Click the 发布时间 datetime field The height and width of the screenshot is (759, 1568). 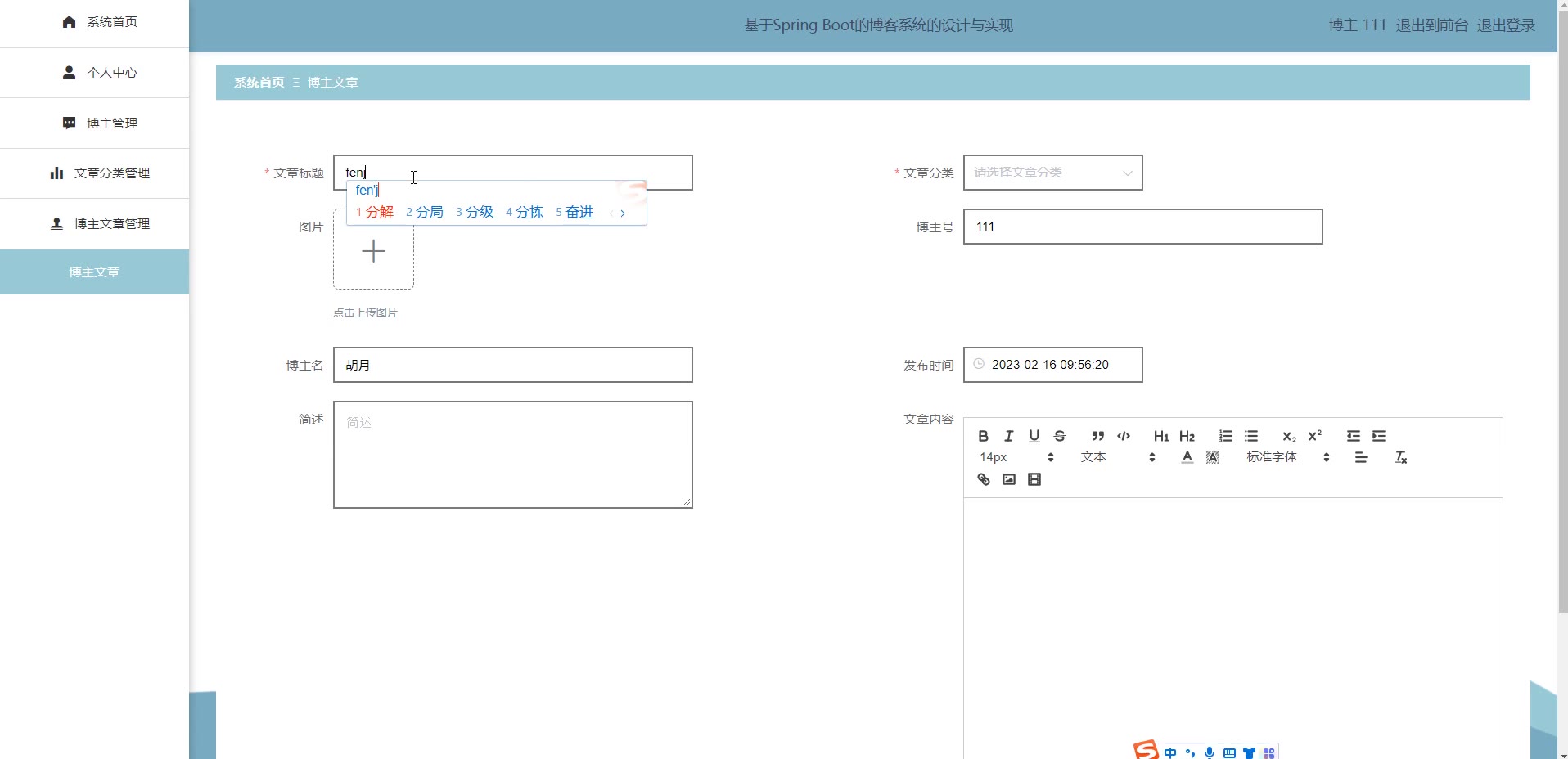(1052, 365)
